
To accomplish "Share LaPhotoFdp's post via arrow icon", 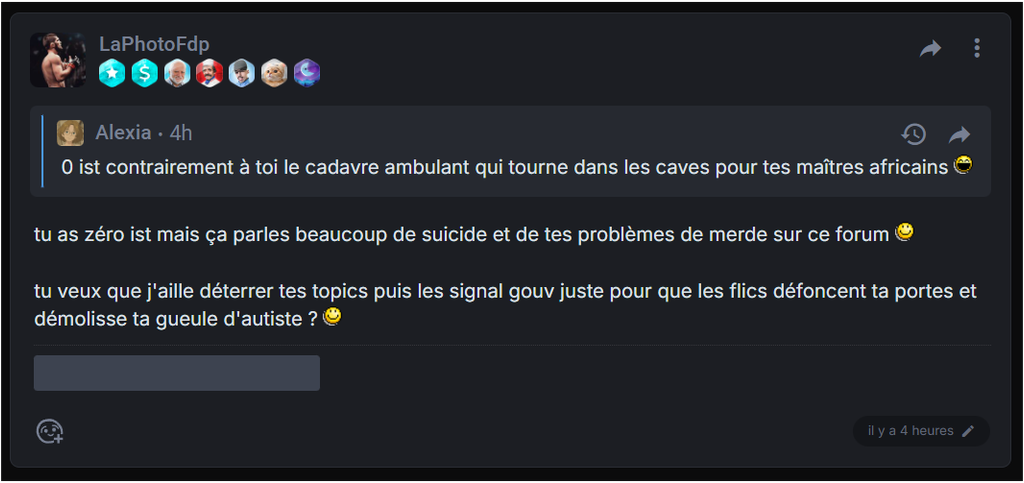I will point(931,48).
